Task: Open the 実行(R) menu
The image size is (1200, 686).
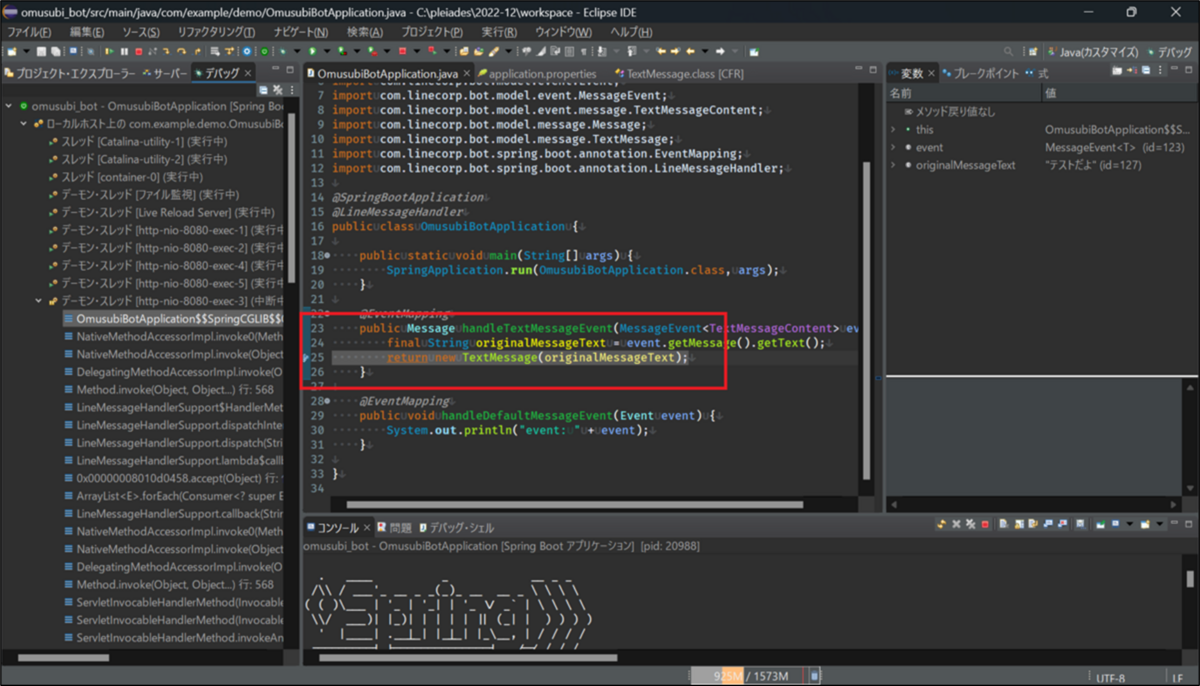Action: pos(499,32)
